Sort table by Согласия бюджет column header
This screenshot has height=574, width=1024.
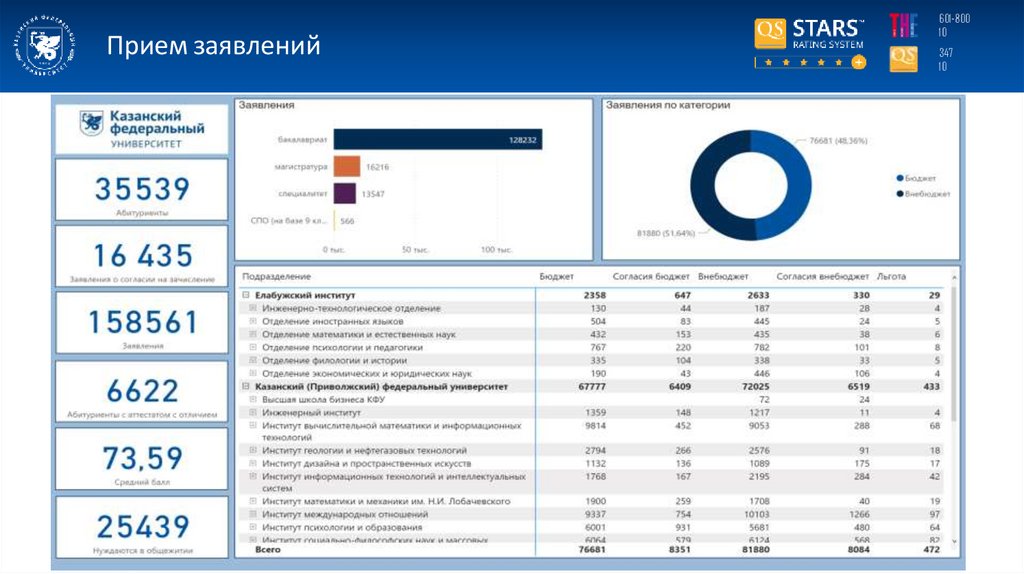tap(650, 276)
